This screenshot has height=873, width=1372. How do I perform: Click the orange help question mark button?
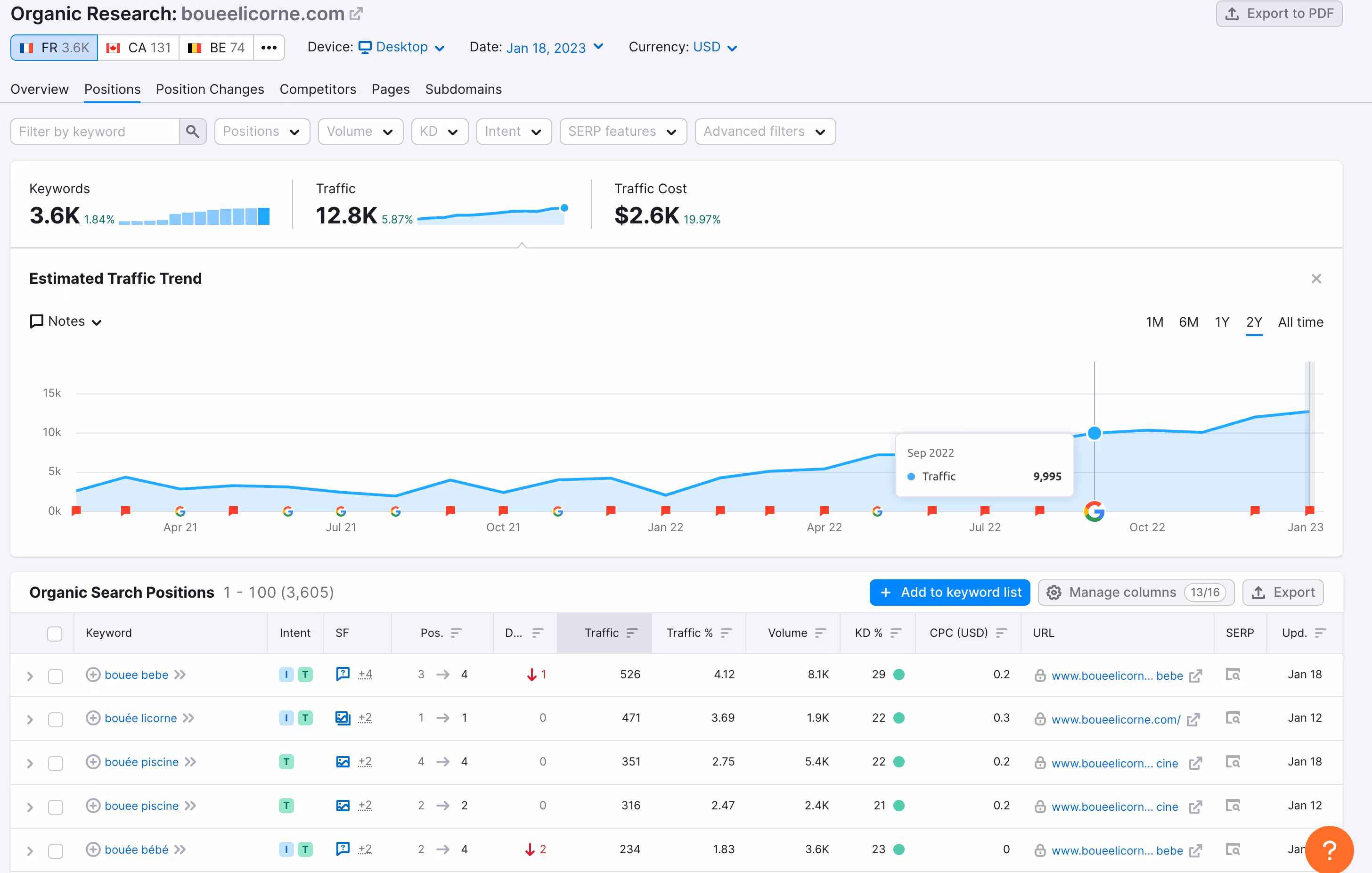1329,849
